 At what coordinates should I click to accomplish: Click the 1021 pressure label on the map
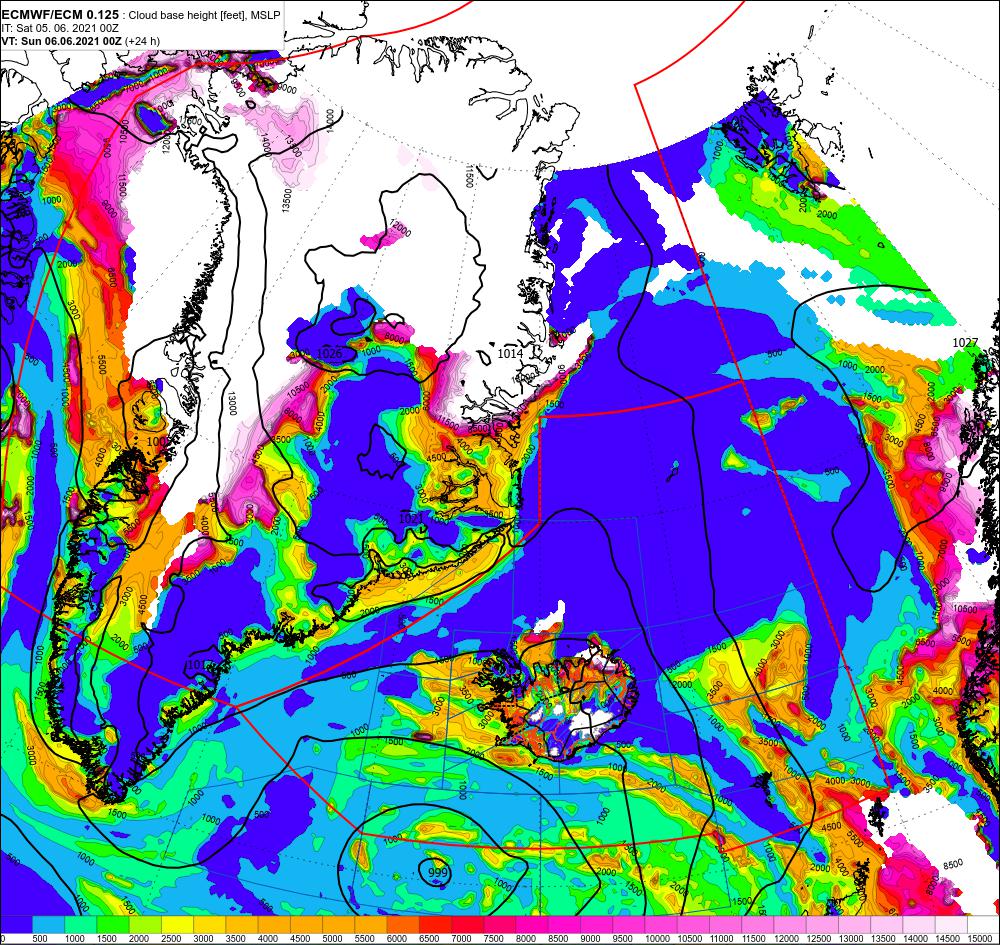coord(411,518)
